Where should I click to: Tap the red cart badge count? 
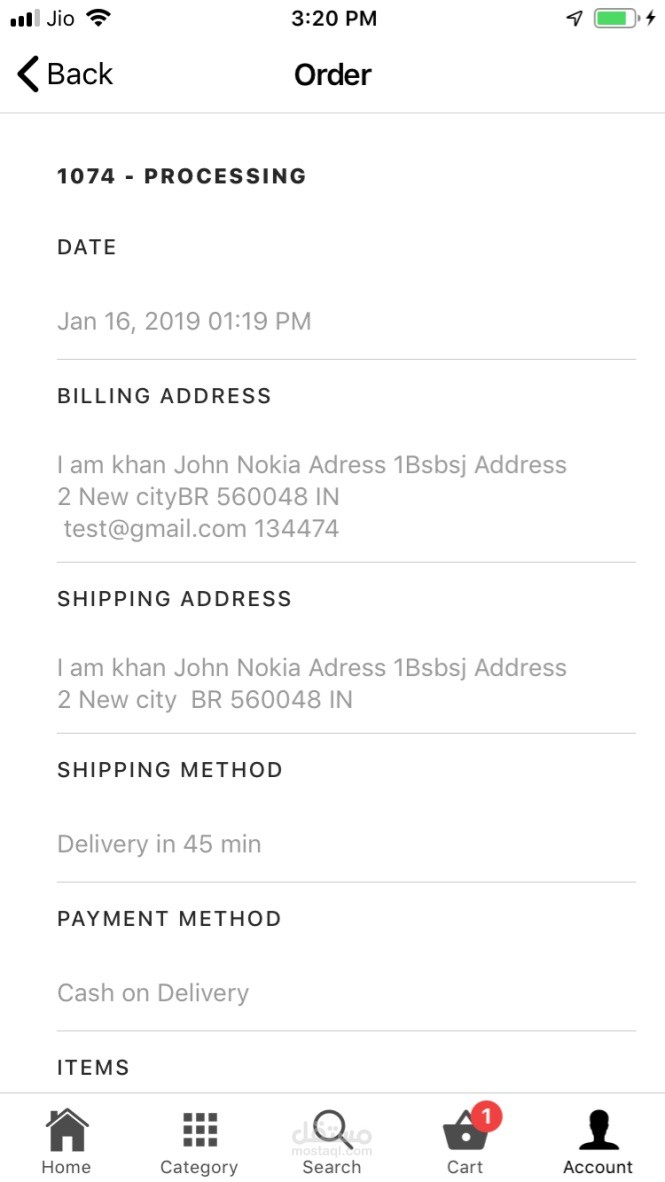pyautogui.click(x=486, y=1115)
